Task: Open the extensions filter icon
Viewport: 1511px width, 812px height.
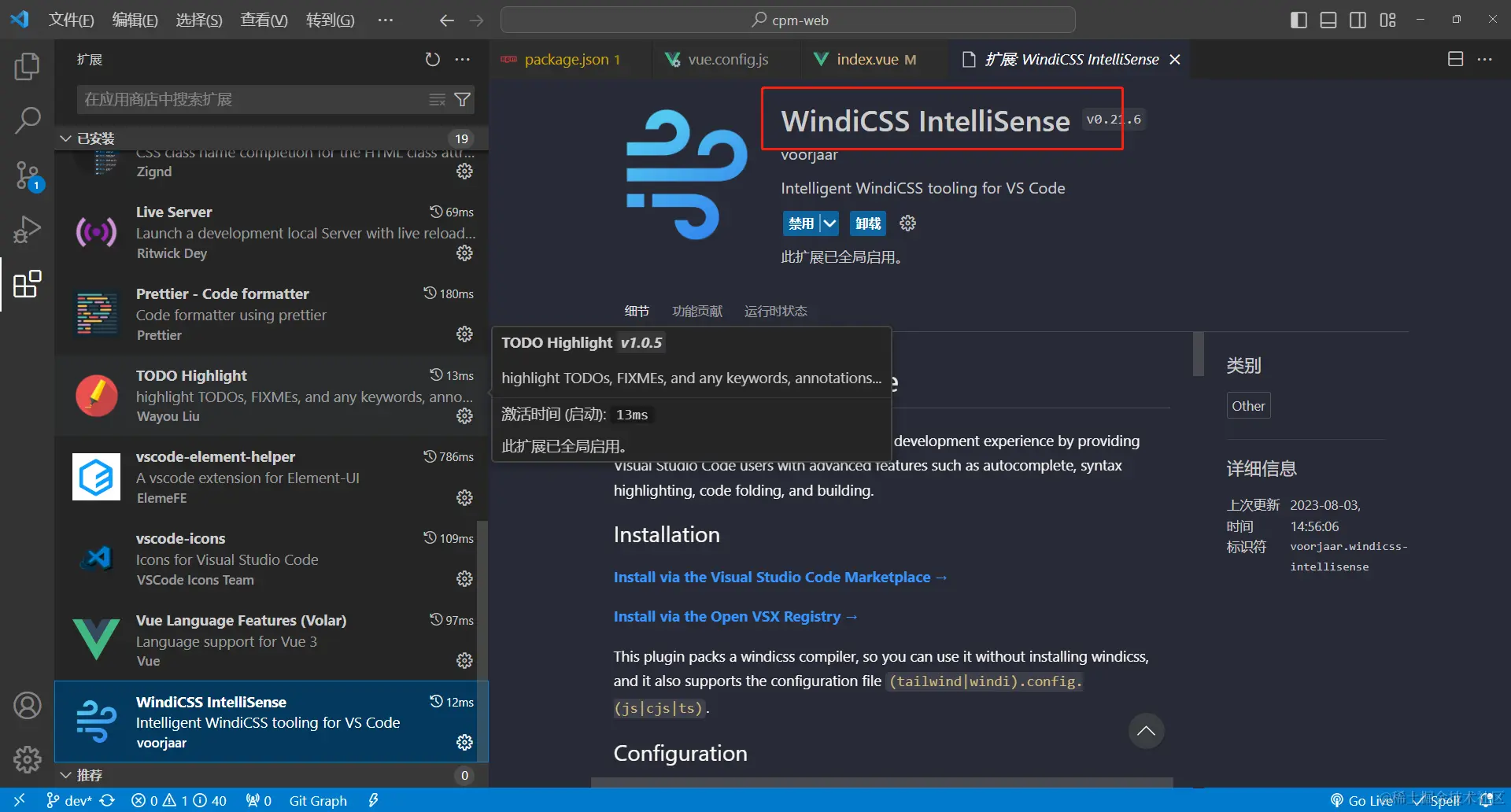Action: 463,99
